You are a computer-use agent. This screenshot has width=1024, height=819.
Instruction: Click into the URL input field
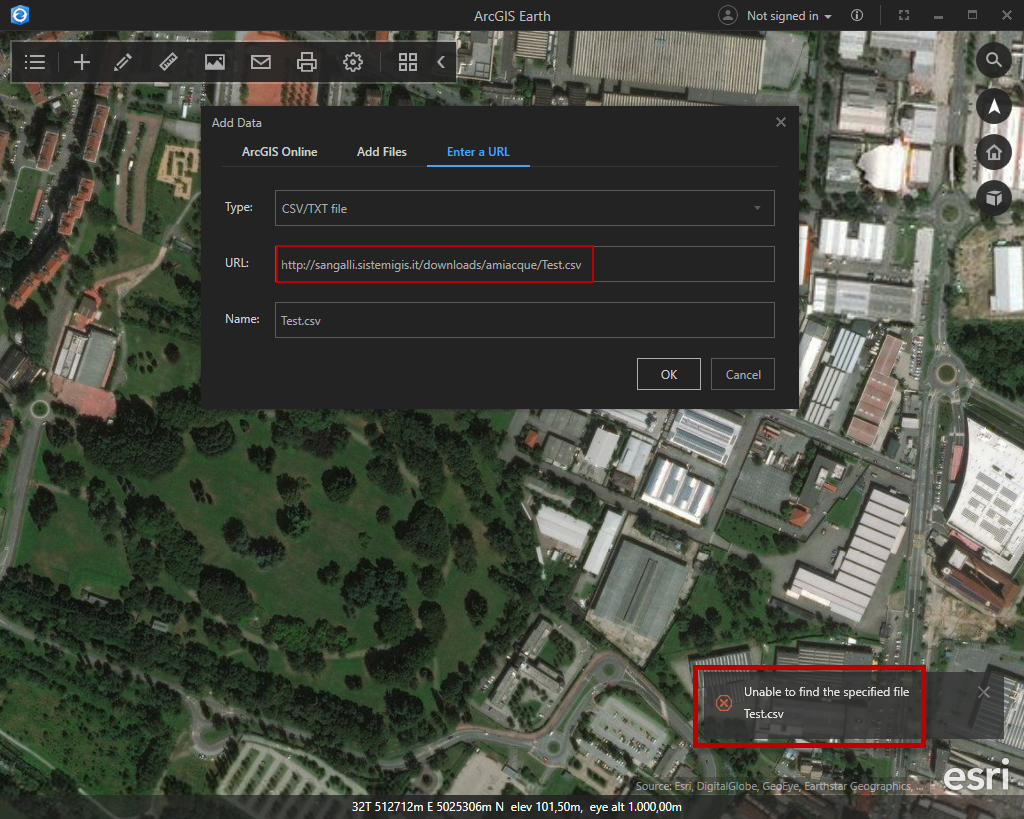(x=524, y=264)
